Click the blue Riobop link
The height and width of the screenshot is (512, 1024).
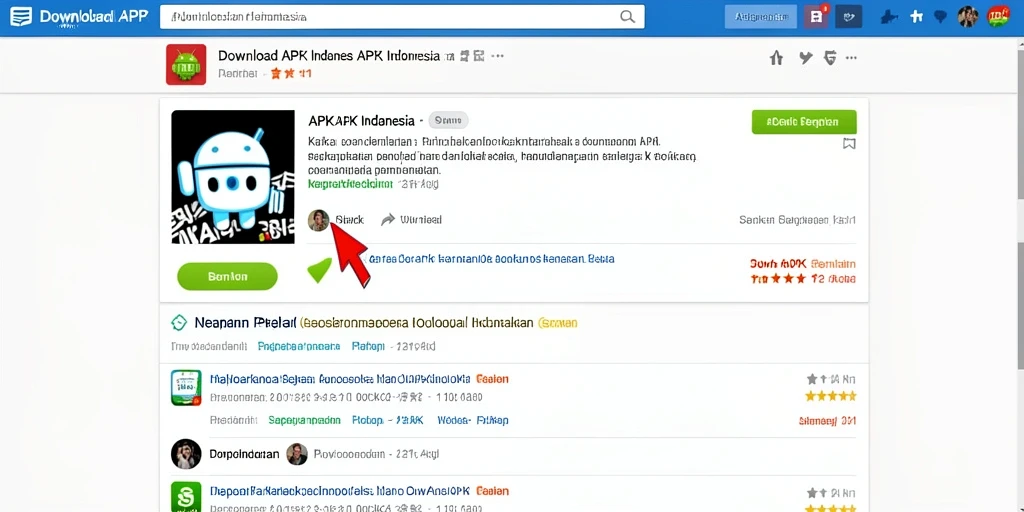click(x=368, y=420)
